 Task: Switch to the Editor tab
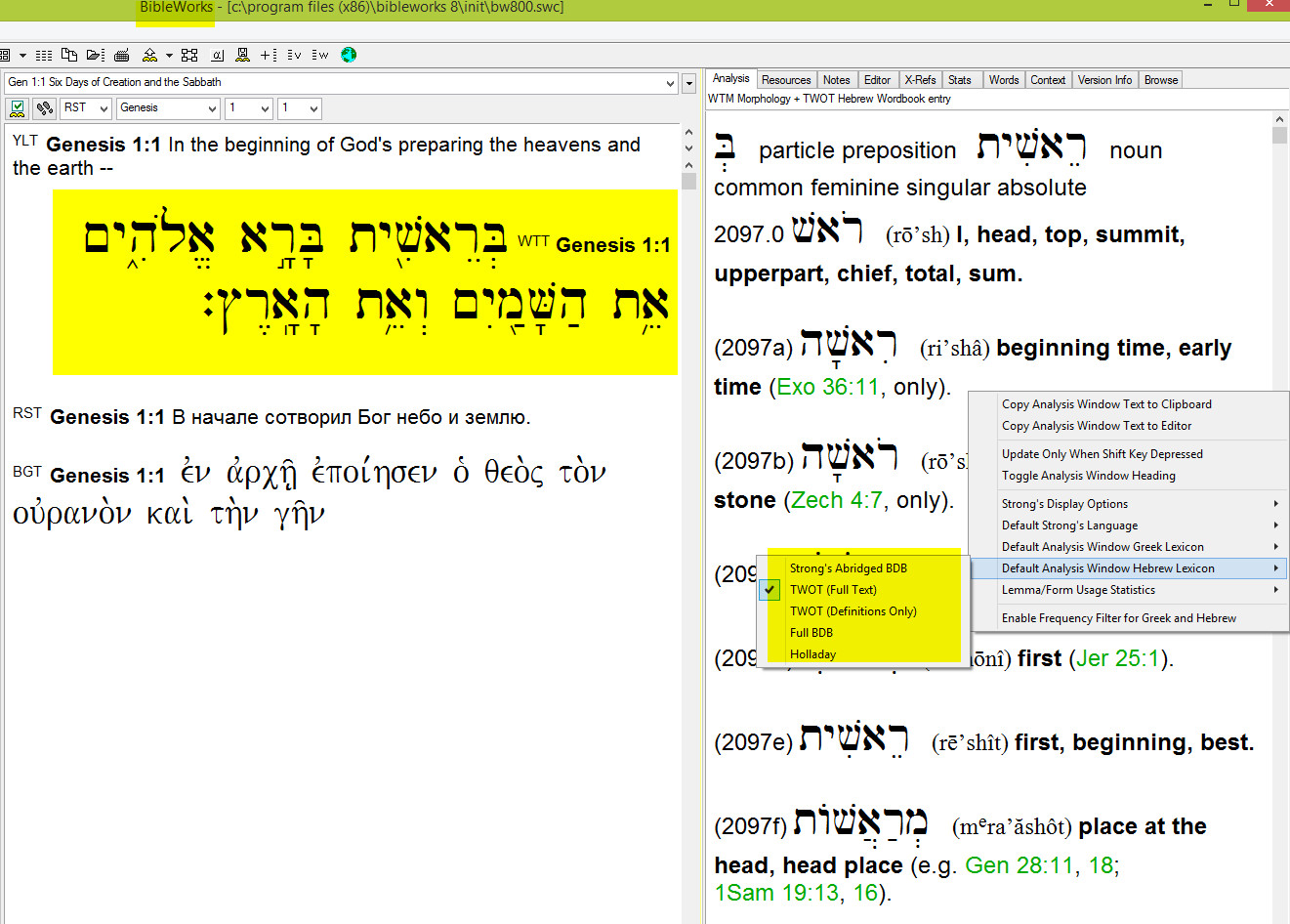point(877,80)
